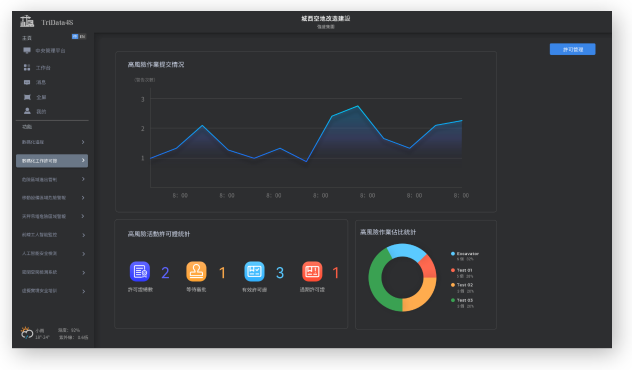The height and width of the screenshot is (370, 632).
Task: Click the blue 許可管理 button
Action: click(572, 49)
